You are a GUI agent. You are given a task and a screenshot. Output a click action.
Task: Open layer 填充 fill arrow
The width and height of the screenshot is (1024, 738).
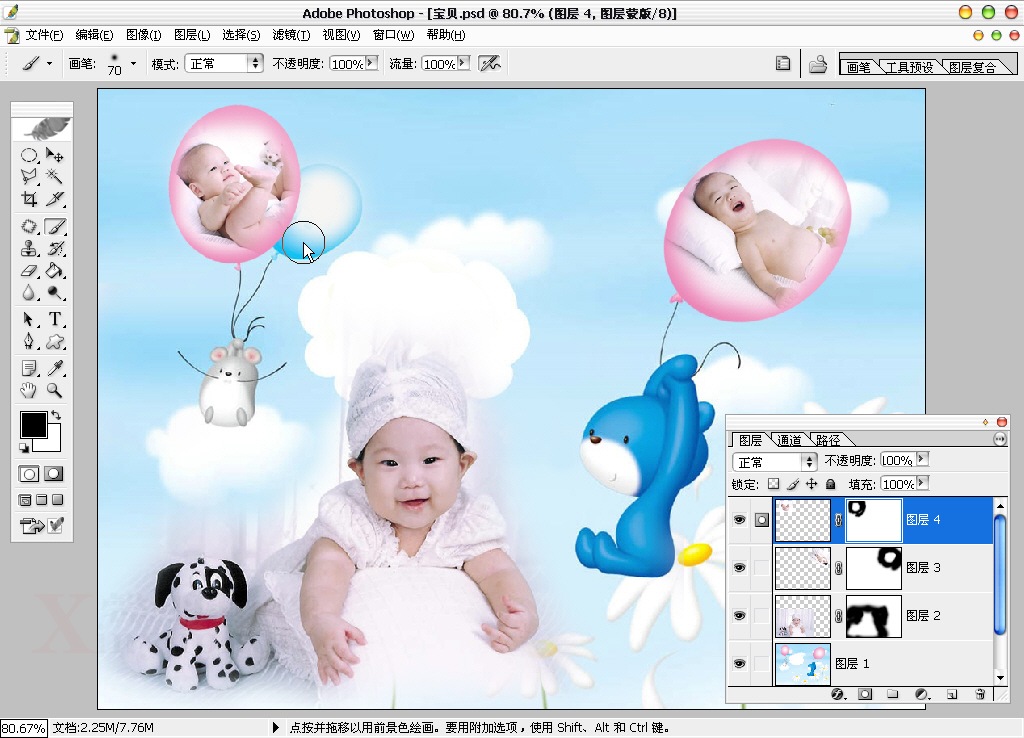tap(922, 483)
